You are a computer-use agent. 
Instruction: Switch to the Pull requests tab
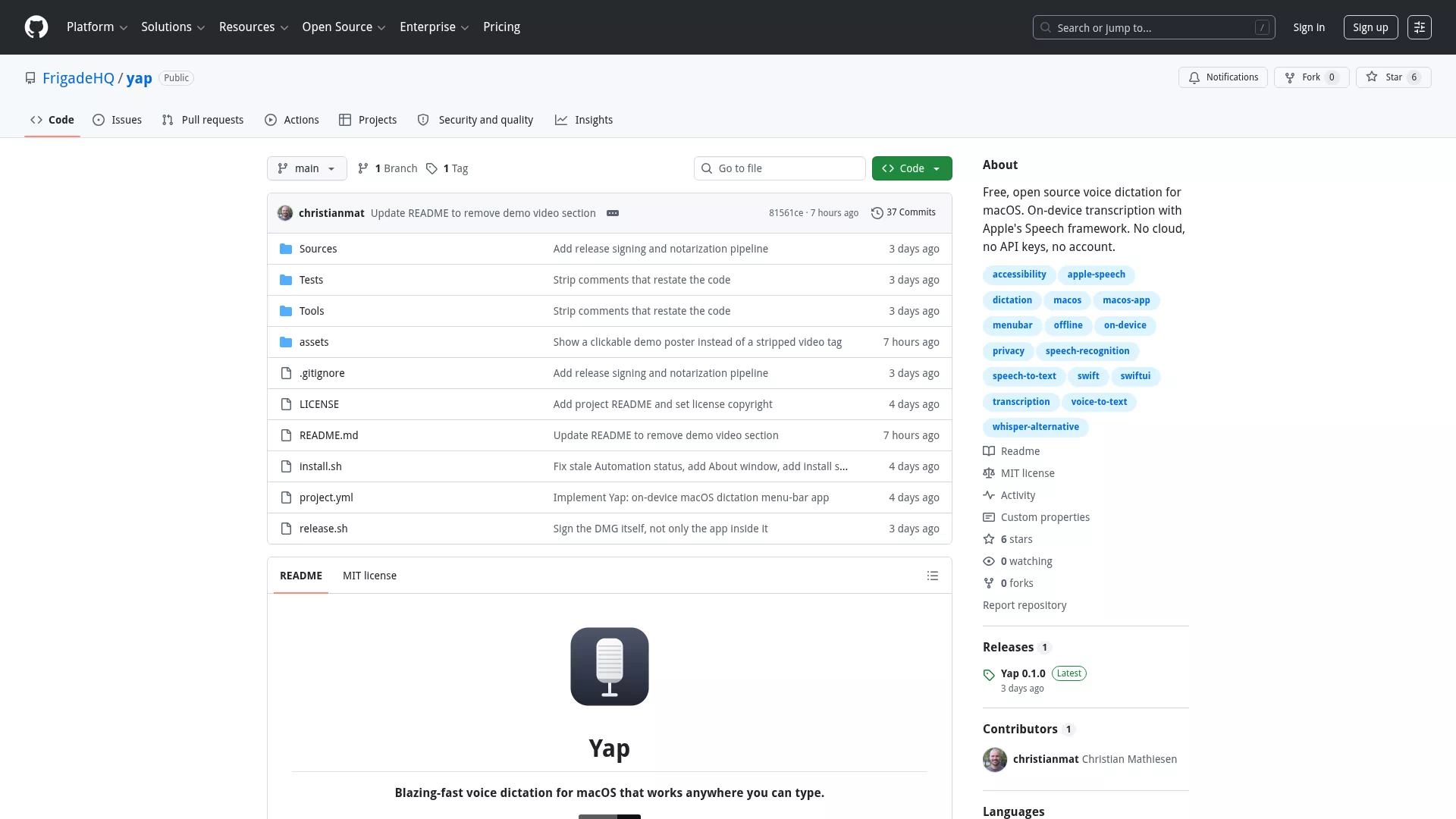[x=203, y=120]
